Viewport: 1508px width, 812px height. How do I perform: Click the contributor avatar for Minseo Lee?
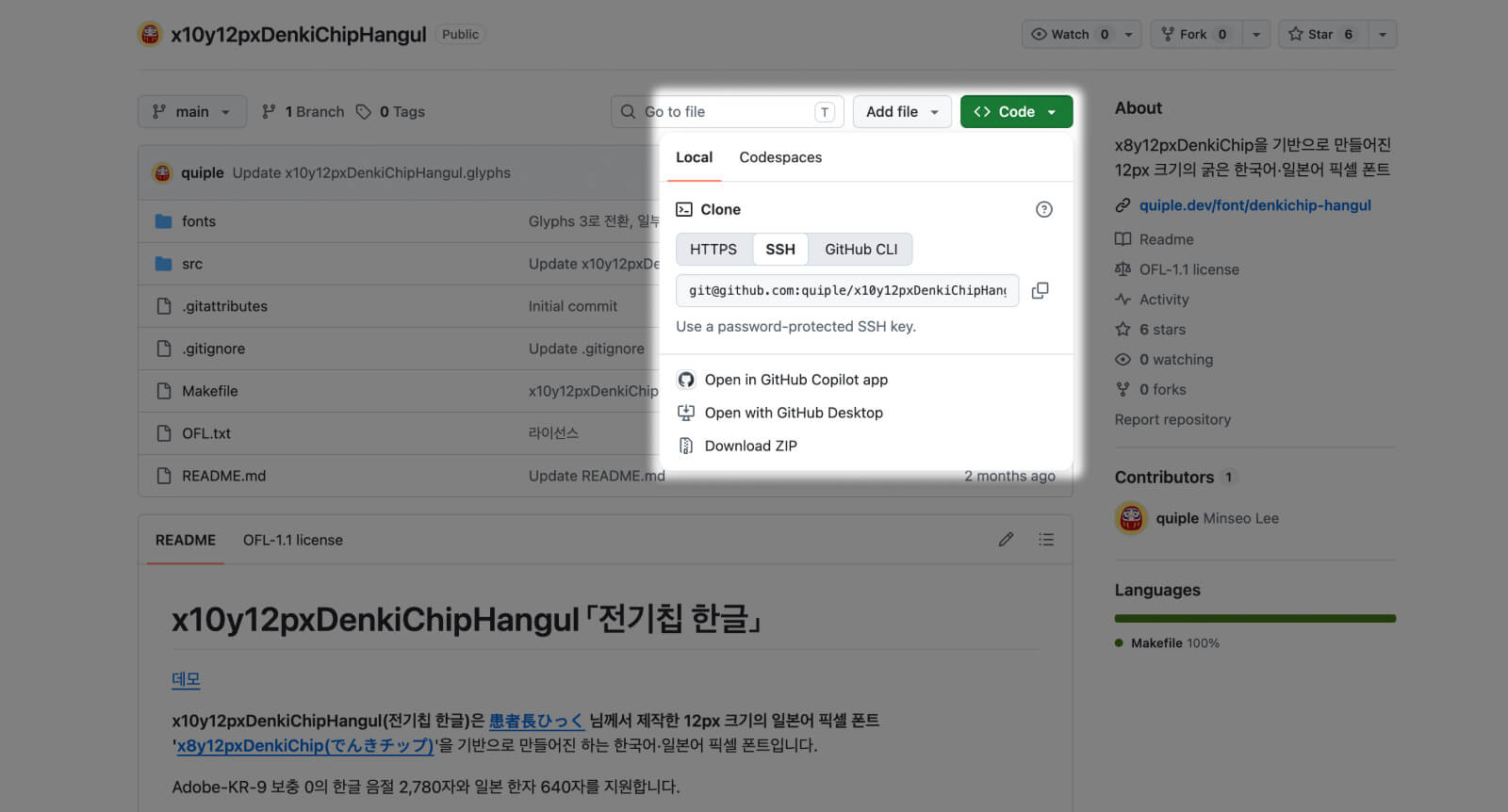point(1131,518)
